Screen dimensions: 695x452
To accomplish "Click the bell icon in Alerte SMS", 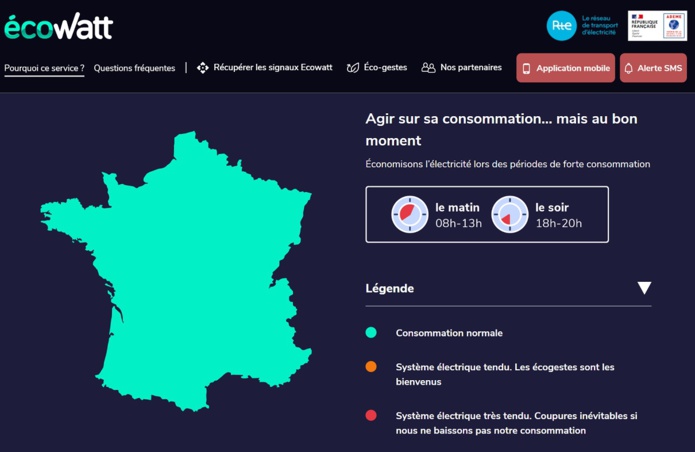I will click(x=629, y=68).
